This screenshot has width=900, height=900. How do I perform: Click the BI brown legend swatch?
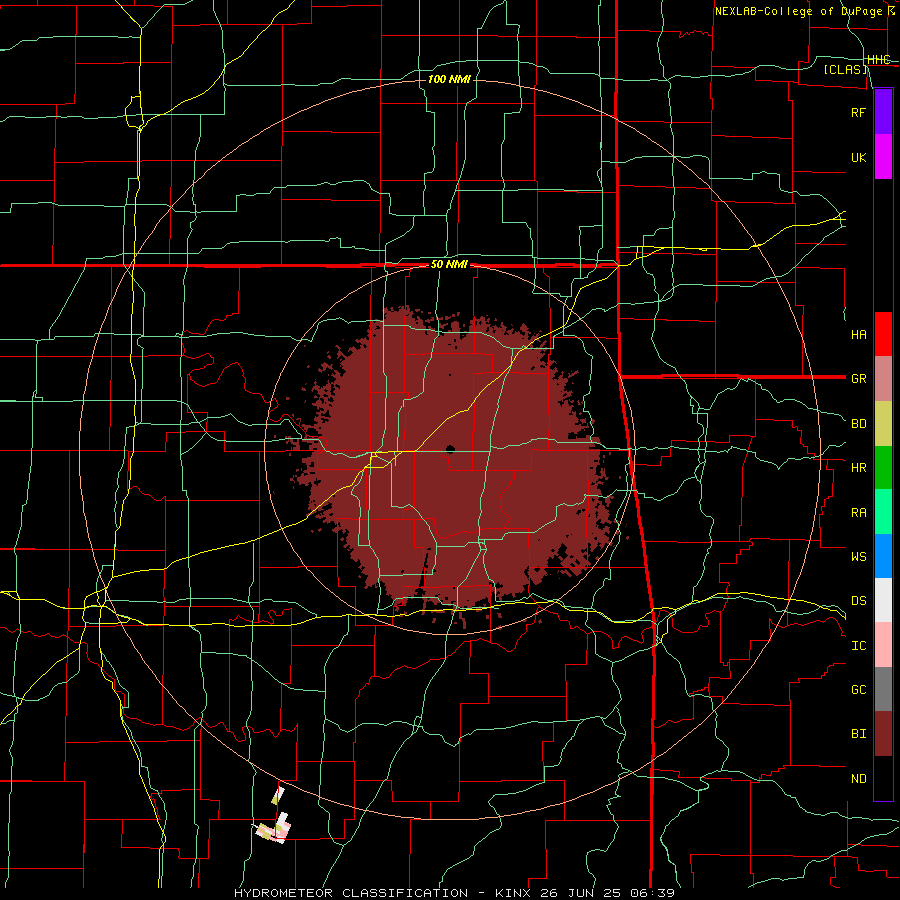[883, 734]
